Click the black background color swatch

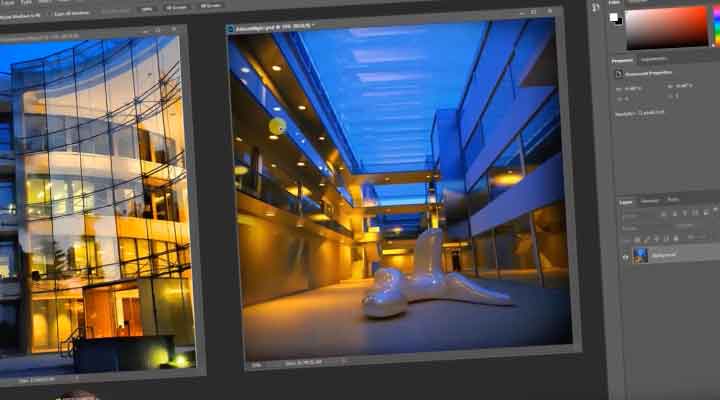pyautogui.click(x=619, y=21)
